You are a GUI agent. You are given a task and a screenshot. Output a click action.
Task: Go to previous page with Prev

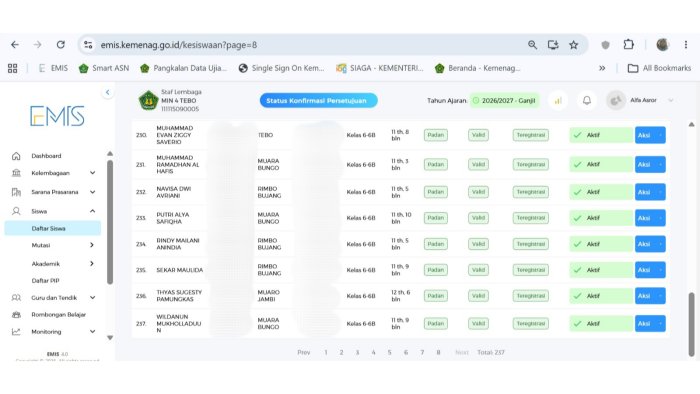tap(304, 352)
